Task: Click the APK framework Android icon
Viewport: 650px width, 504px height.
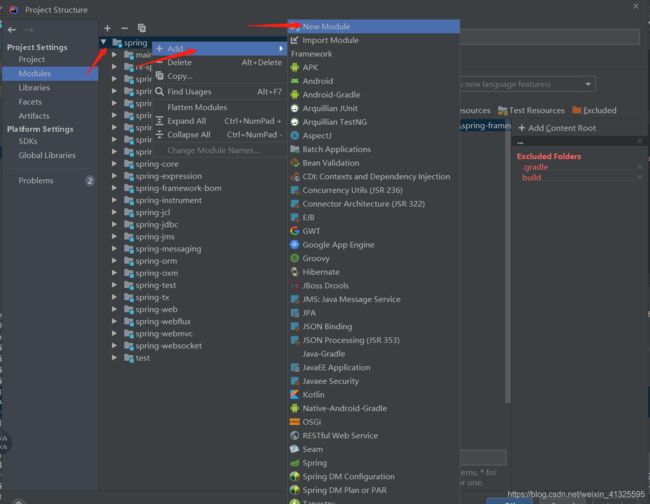Action: [x=295, y=68]
